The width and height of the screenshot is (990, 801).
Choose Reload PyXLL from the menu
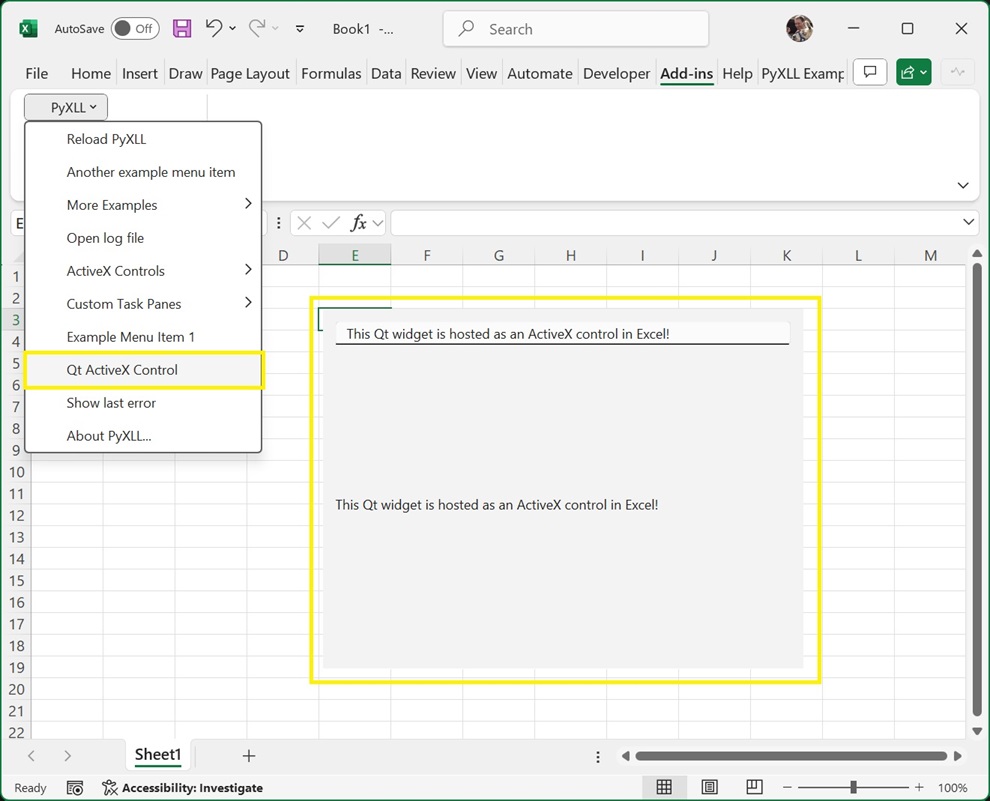(143, 139)
